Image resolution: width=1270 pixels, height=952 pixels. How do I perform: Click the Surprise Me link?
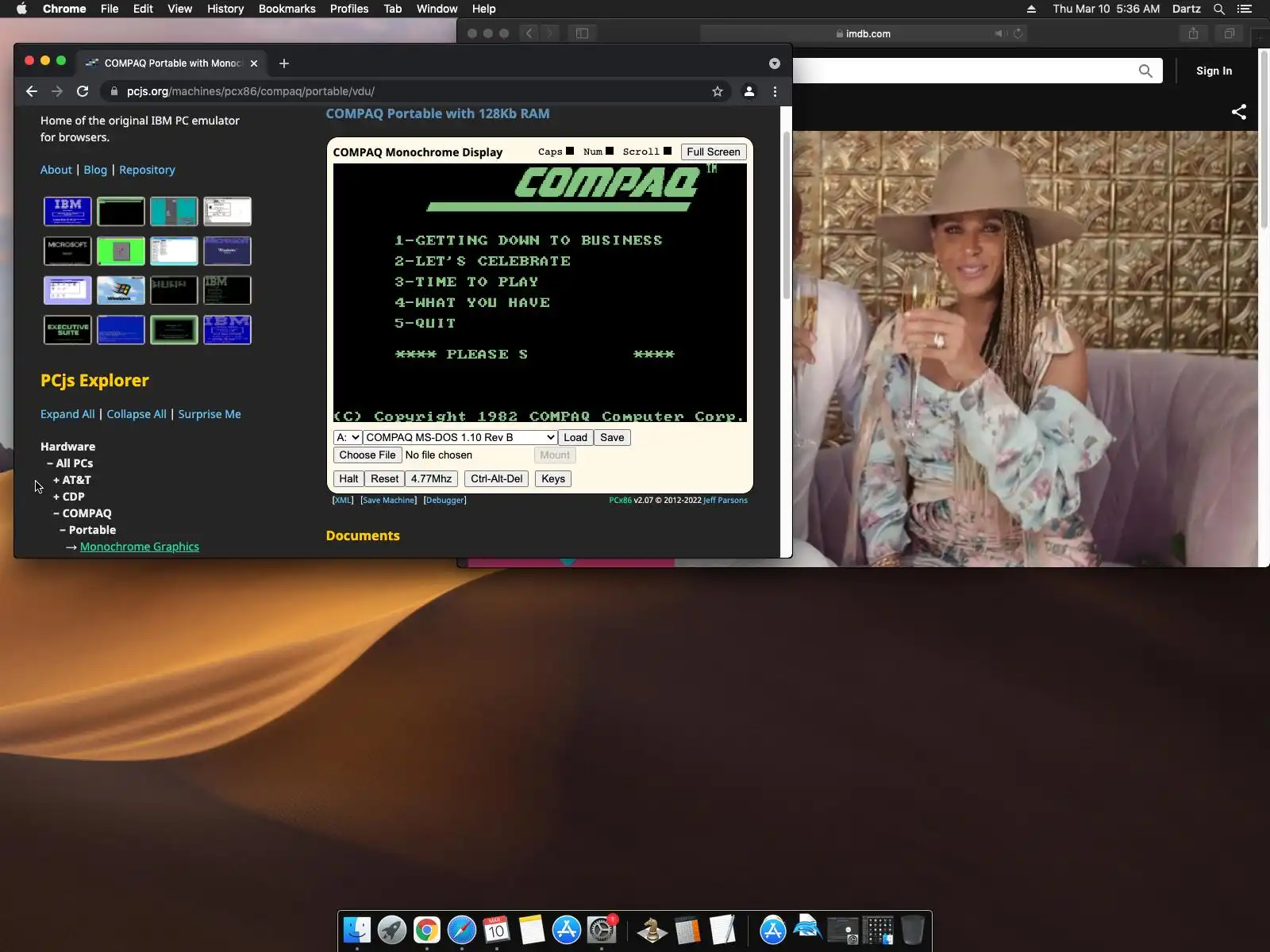210,414
